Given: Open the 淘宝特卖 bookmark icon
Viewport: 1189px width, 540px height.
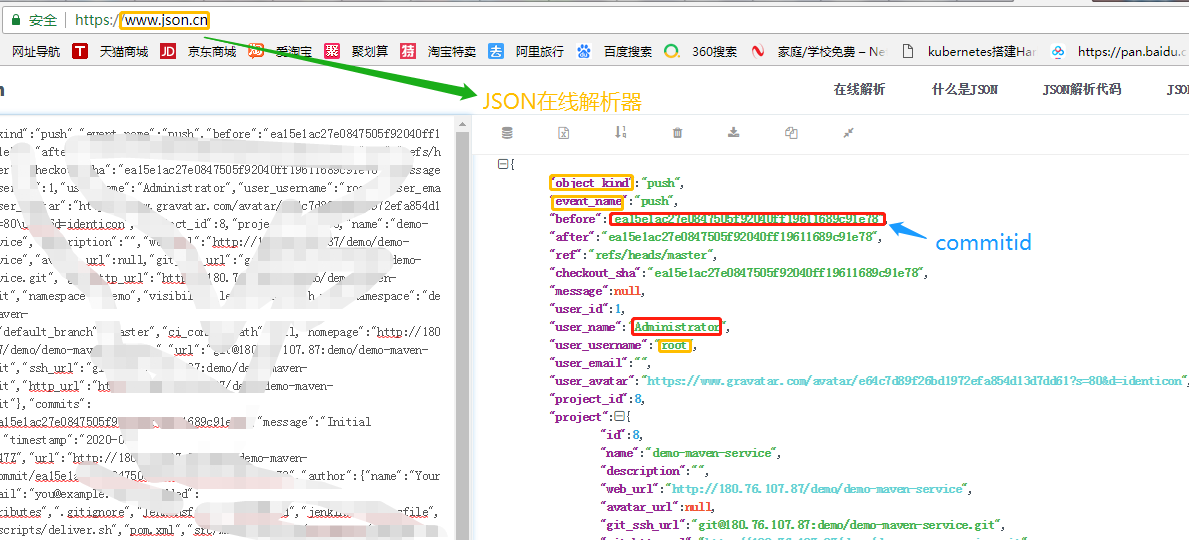Looking at the screenshot, I should [408, 52].
